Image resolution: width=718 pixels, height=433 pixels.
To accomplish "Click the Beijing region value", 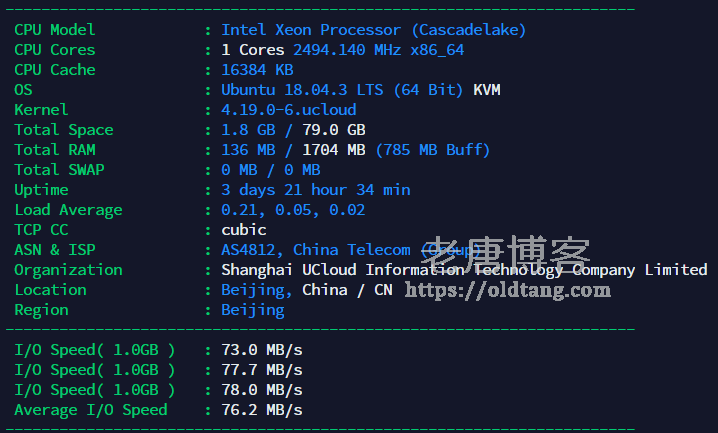I will click(252, 310).
